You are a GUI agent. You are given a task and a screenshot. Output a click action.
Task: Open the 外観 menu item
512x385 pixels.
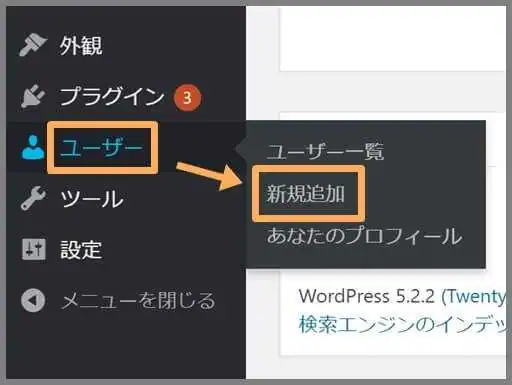(x=81, y=46)
